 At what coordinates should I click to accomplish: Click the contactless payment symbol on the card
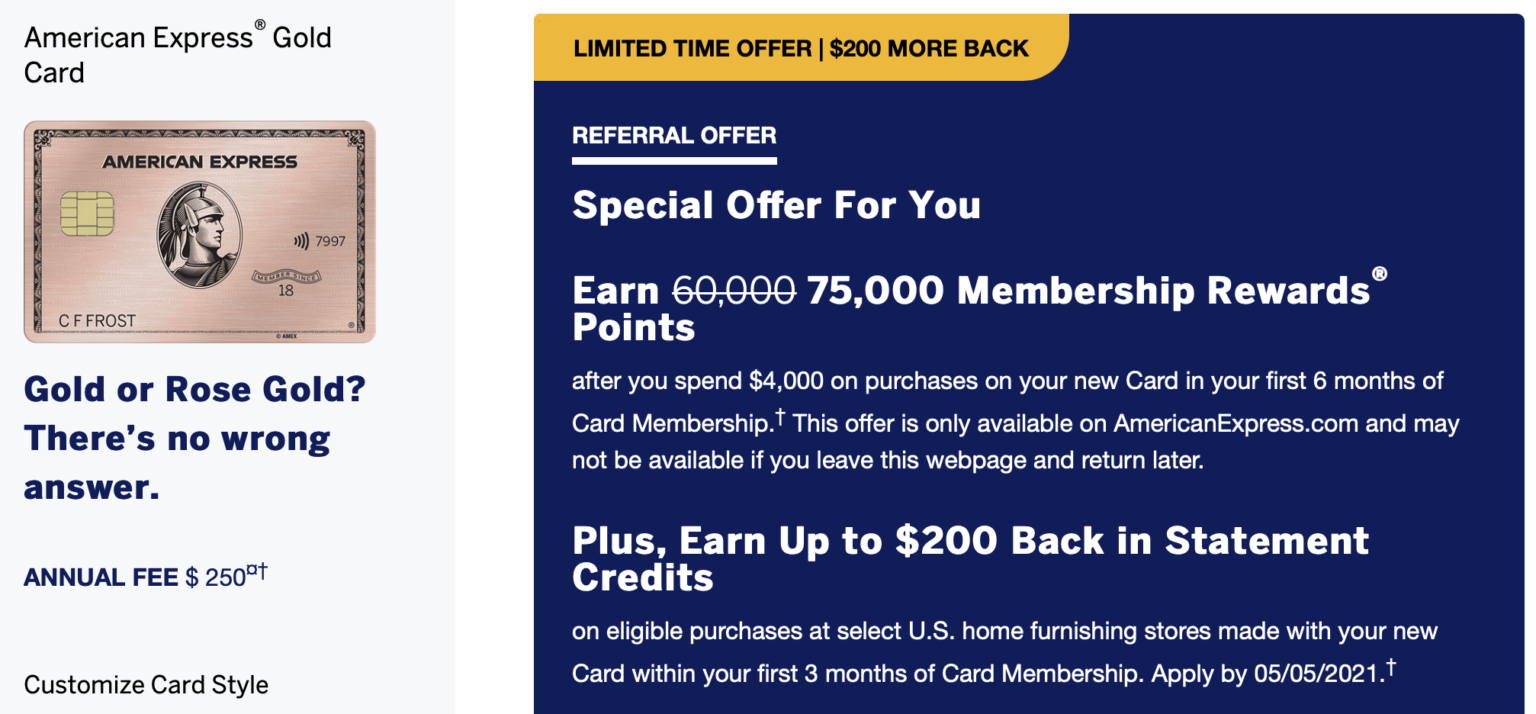coord(300,241)
